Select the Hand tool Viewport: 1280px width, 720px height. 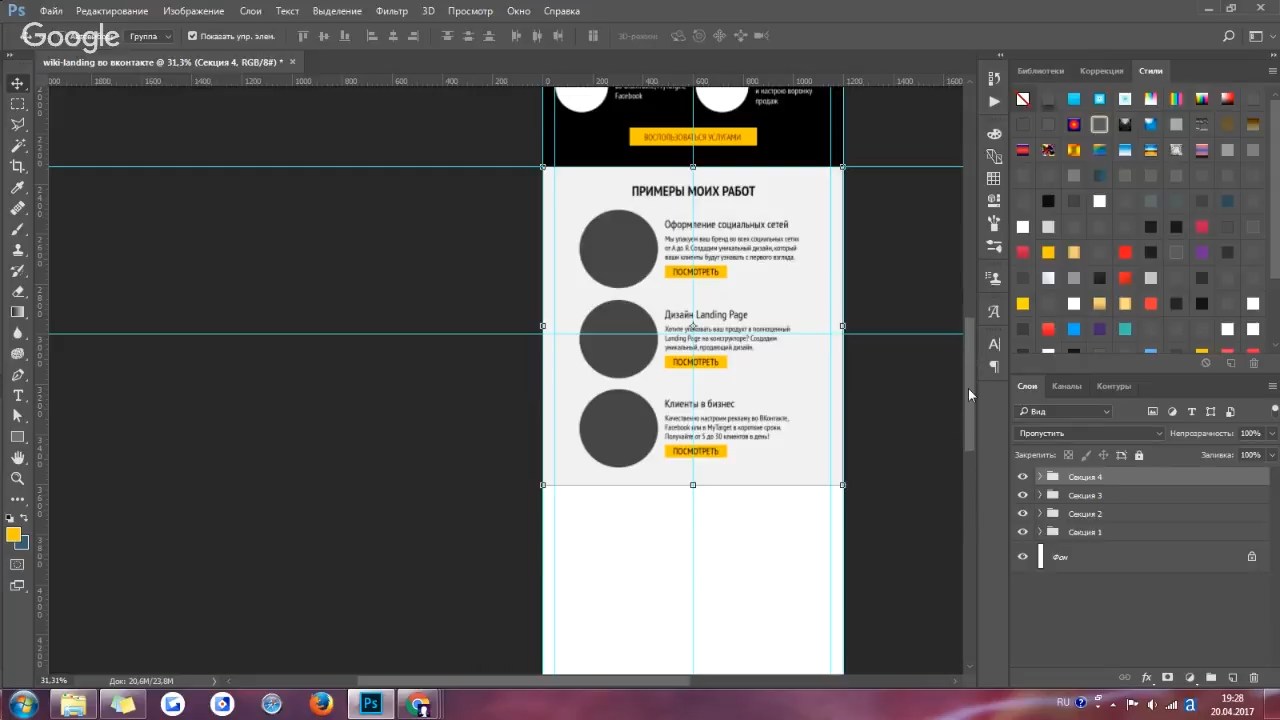(x=17, y=458)
